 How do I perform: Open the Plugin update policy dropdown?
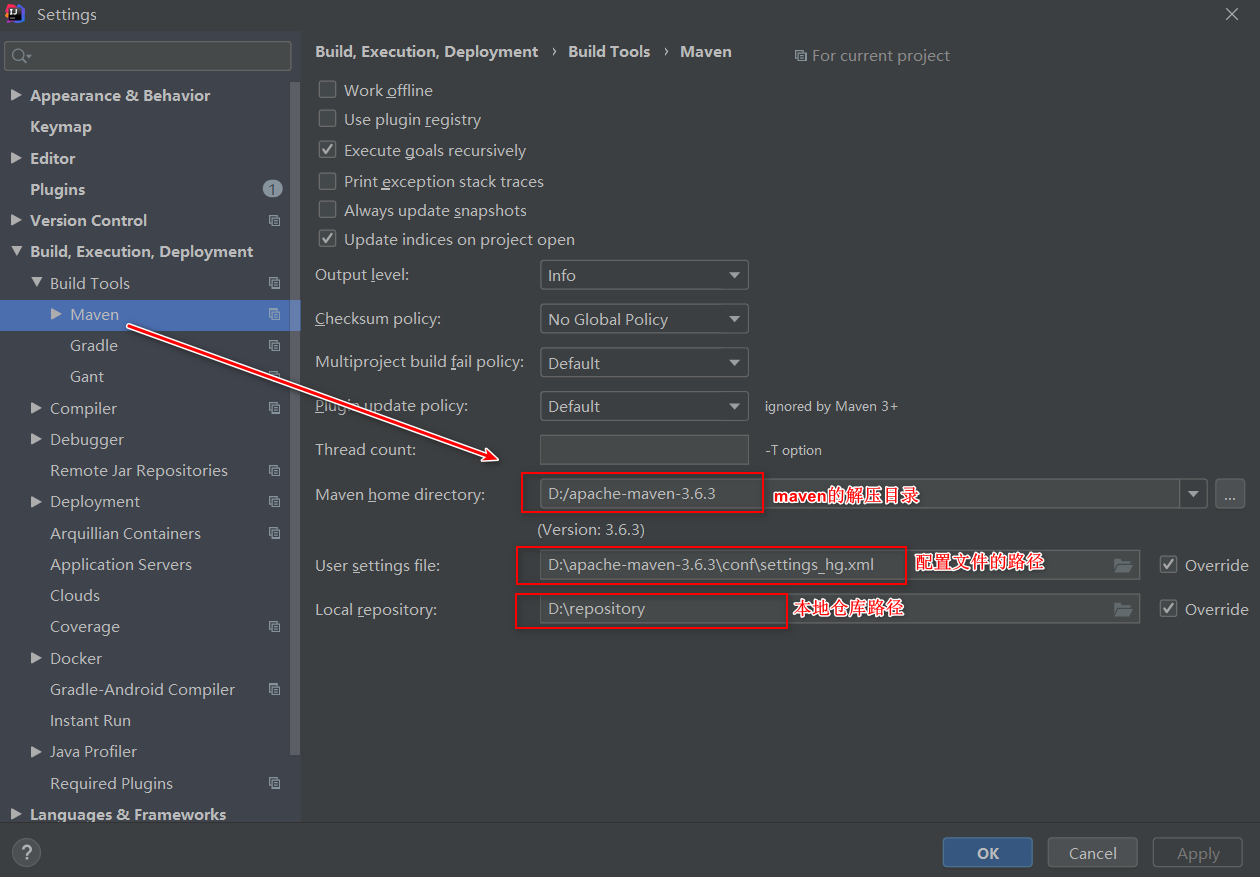tap(644, 406)
